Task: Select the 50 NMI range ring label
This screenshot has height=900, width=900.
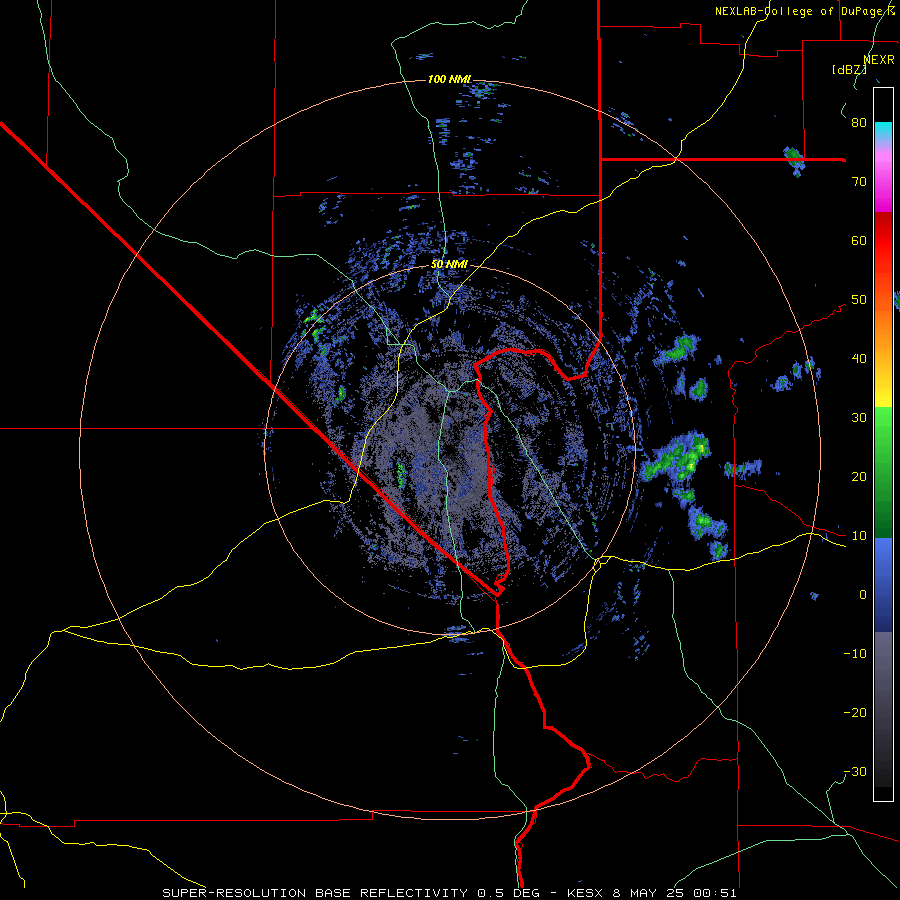Action: tap(449, 265)
